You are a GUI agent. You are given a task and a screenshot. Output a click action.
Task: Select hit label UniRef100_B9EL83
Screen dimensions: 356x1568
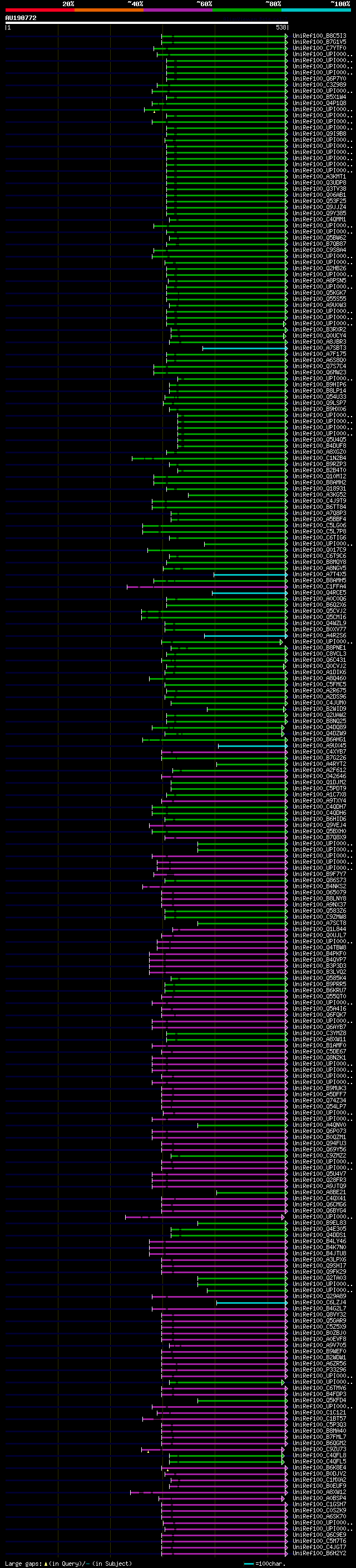click(x=319, y=1223)
